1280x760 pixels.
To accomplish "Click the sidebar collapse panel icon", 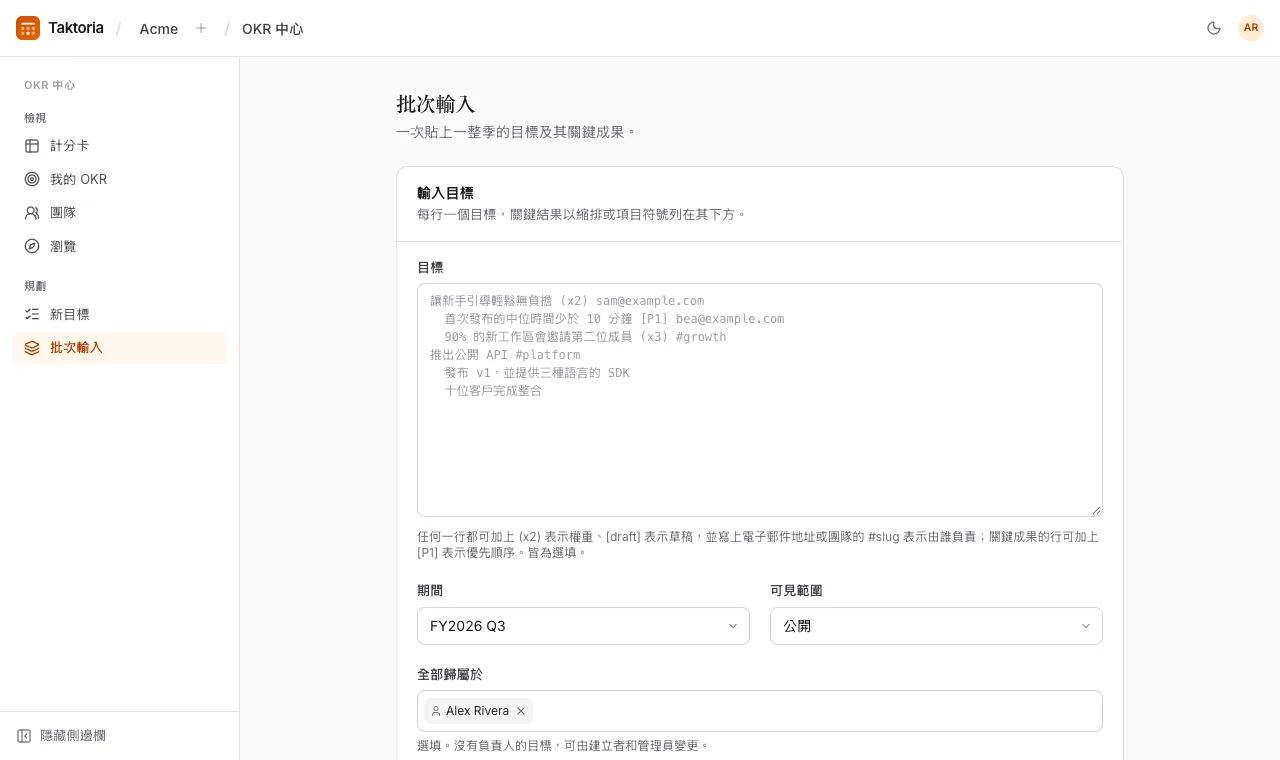I will 24,736.
